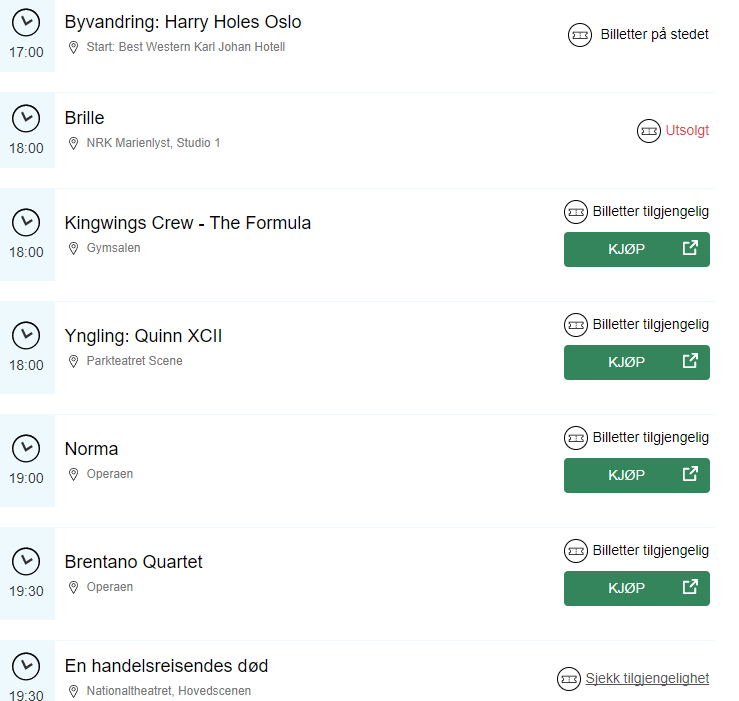The width and height of the screenshot is (739, 701).
Task: Click the ticket icon in the Yngling: Quinn XCII row
Action: [x=576, y=325]
